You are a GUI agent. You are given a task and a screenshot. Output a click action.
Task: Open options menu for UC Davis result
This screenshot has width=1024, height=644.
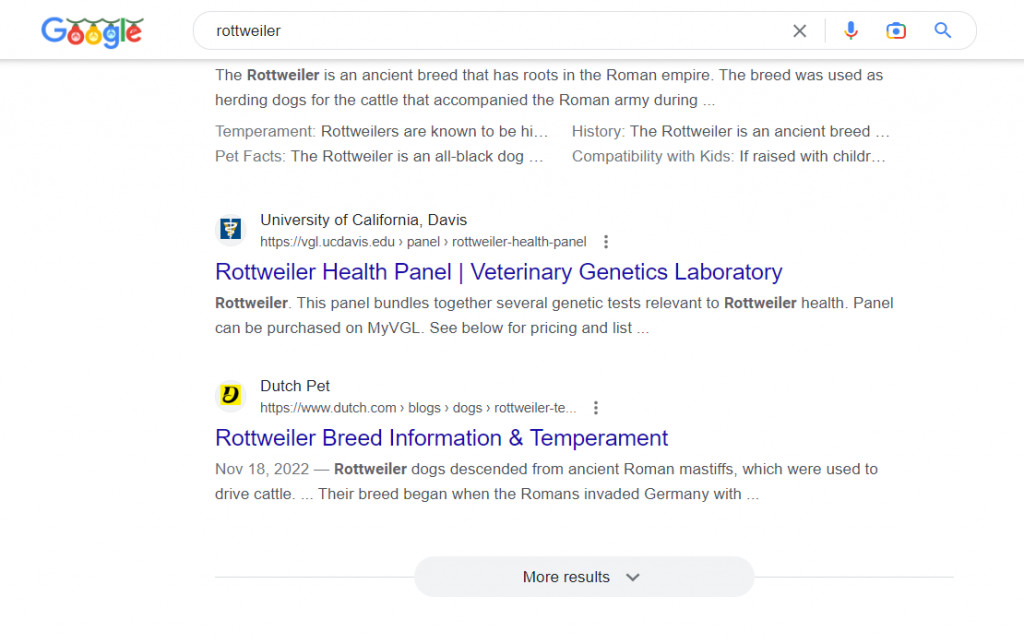[606, 242]
